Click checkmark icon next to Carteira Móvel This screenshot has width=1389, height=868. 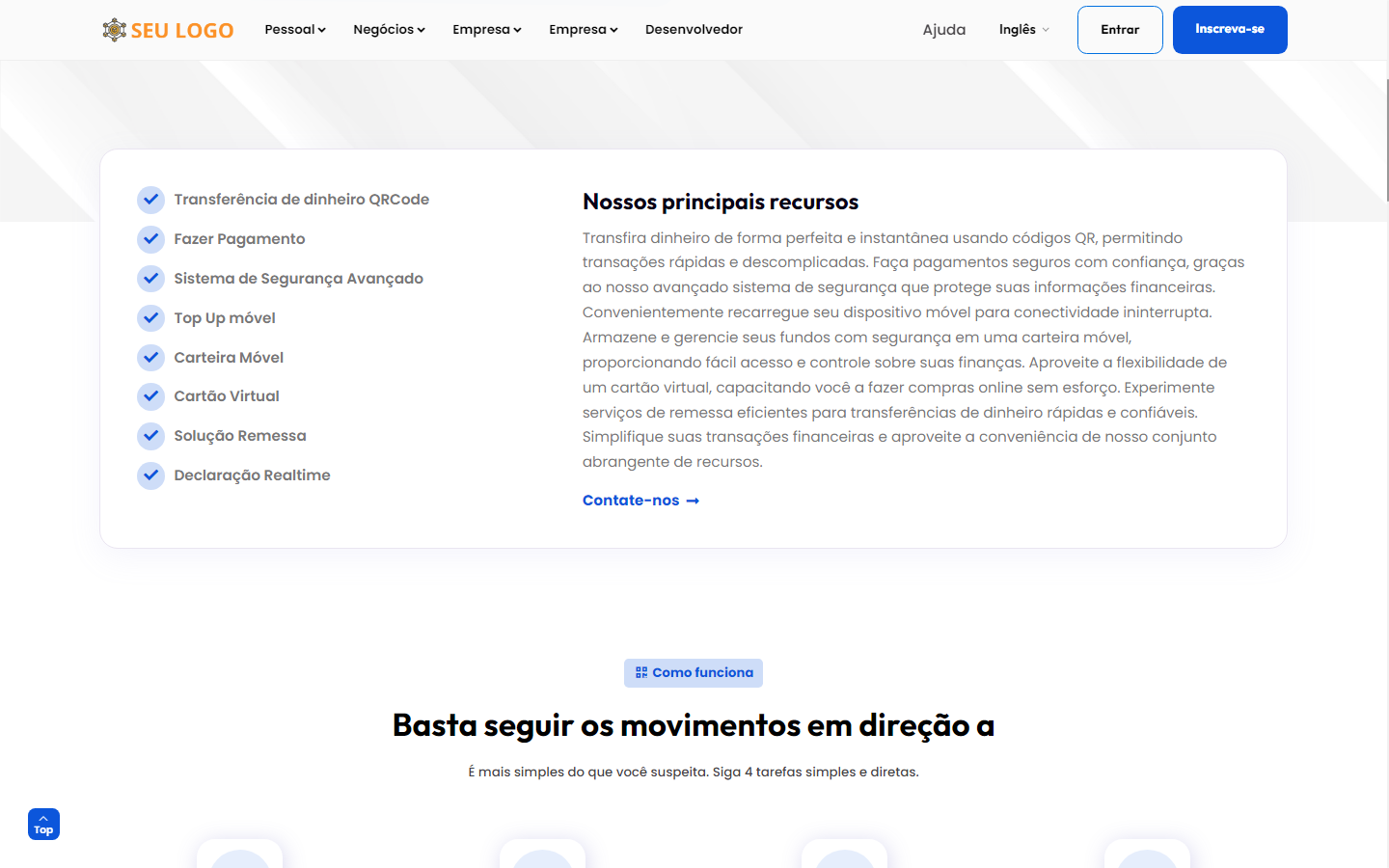(x=150, y=358)
